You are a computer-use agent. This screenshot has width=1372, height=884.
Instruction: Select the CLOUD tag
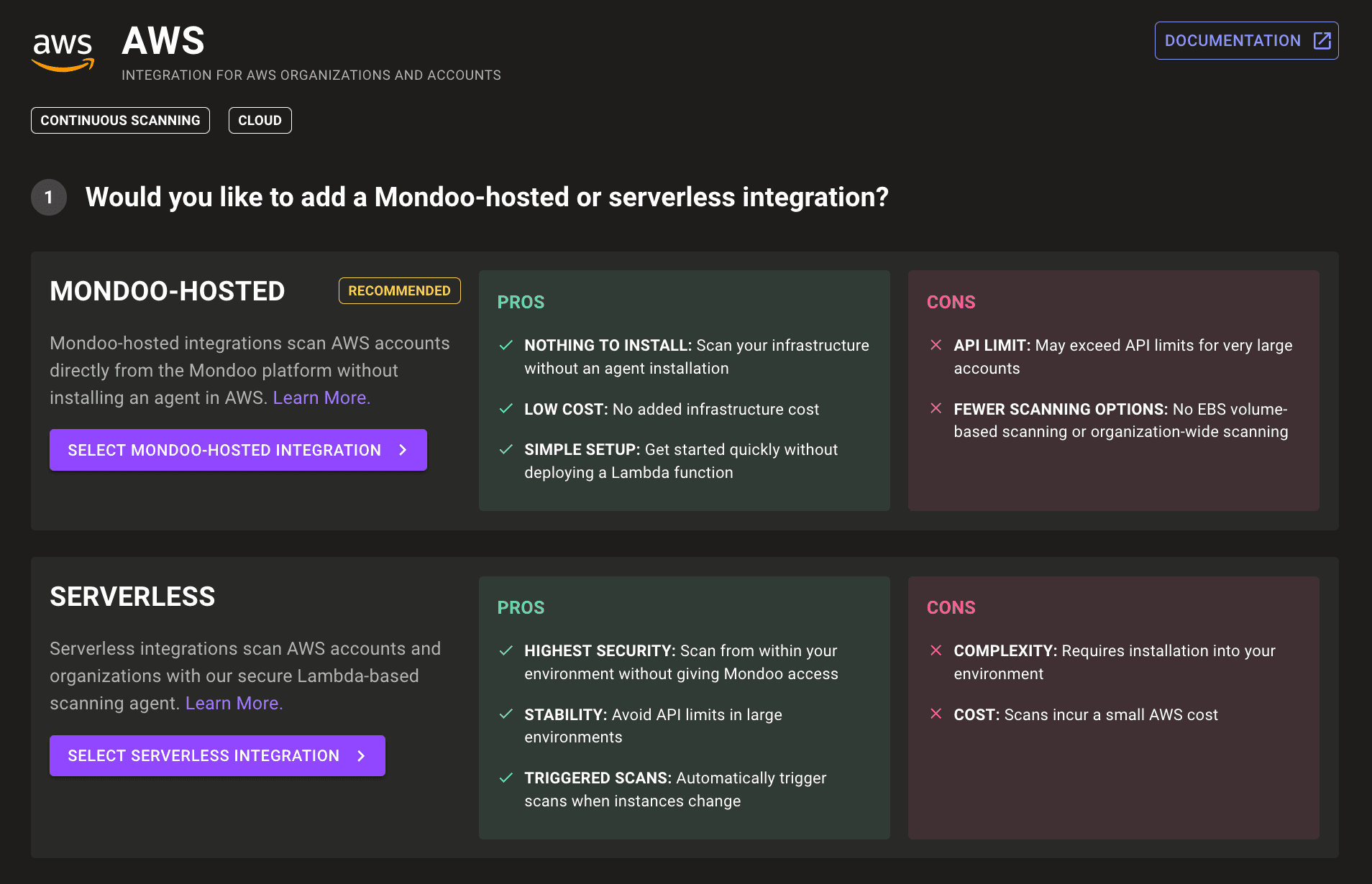(260, 120)
